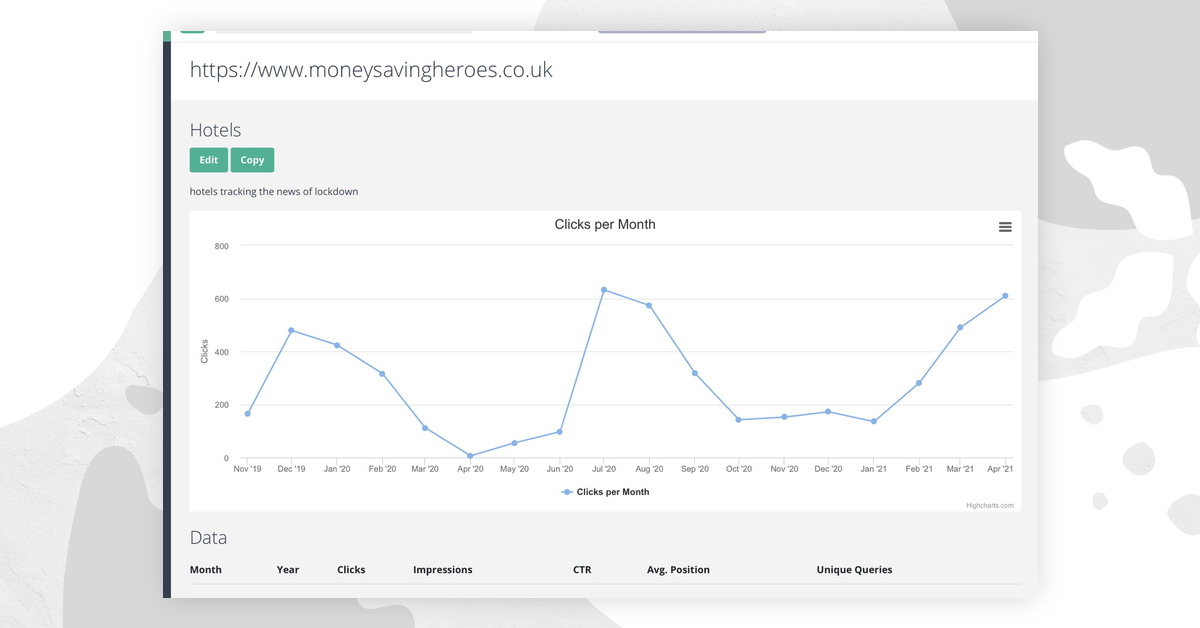Viewport: 1200px width, 628px height.
Task: Click the blue legend marker dot
Action: 566,492
